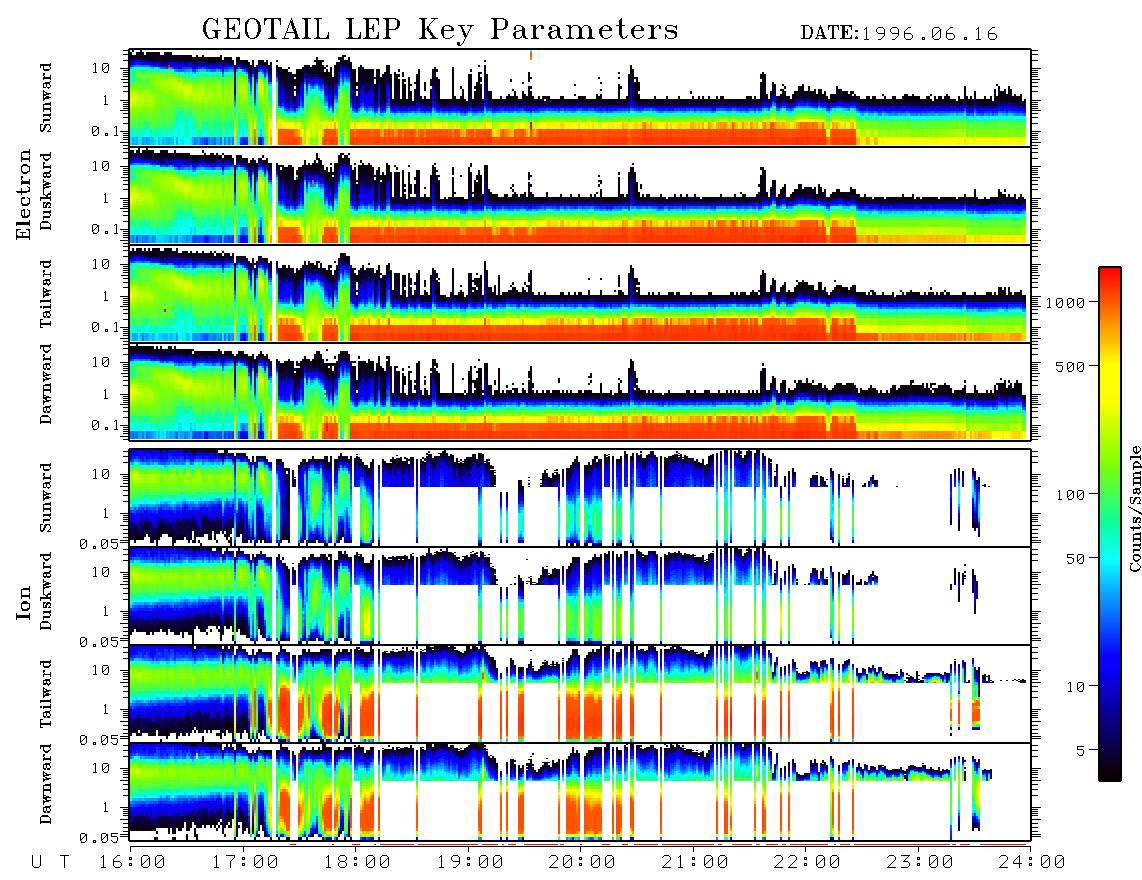
Task: Click the 100 colorbar tick value
Action: click(1070, 495)
